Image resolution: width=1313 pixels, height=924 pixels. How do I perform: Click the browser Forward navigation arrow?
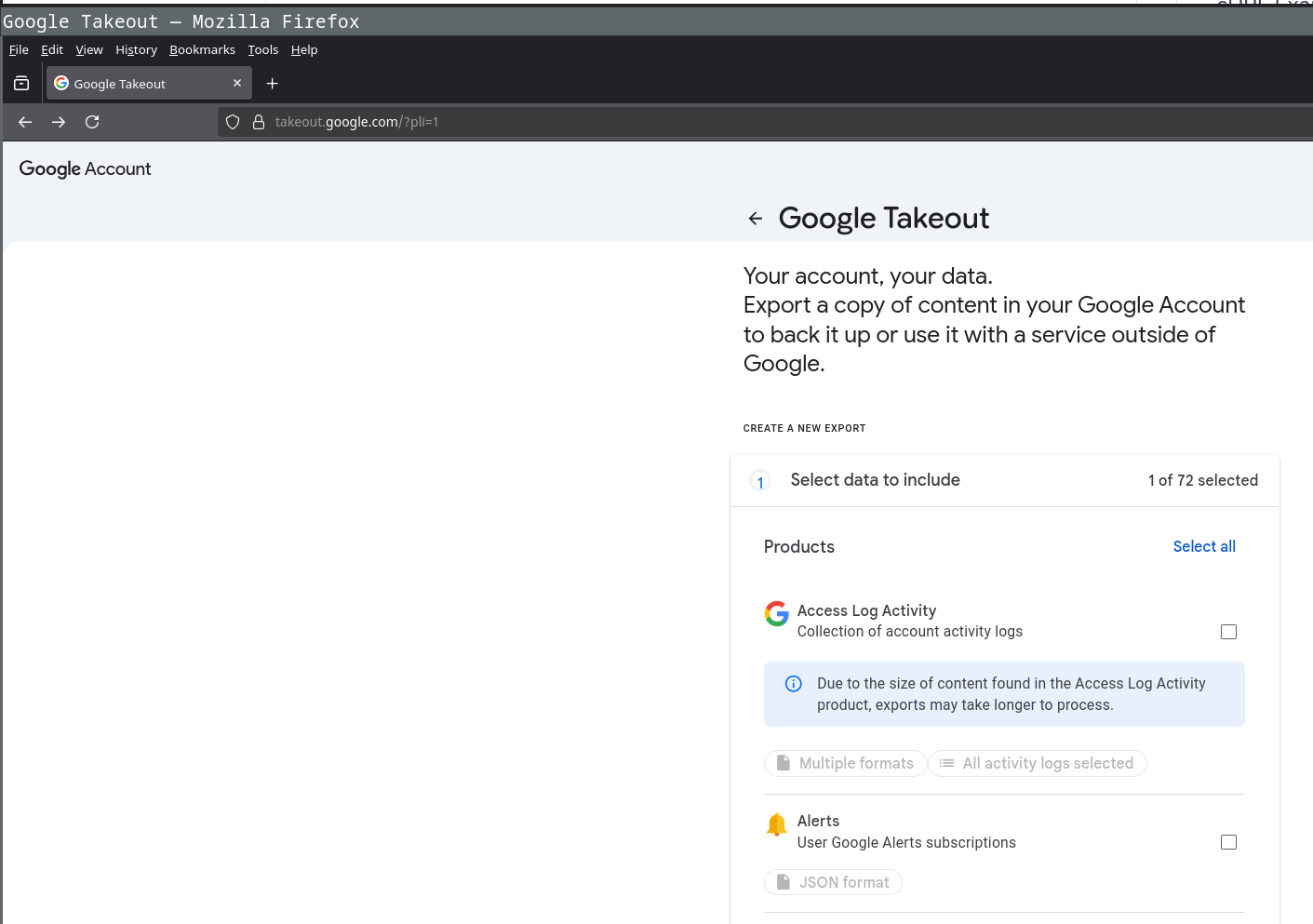(x=59, y=122)
